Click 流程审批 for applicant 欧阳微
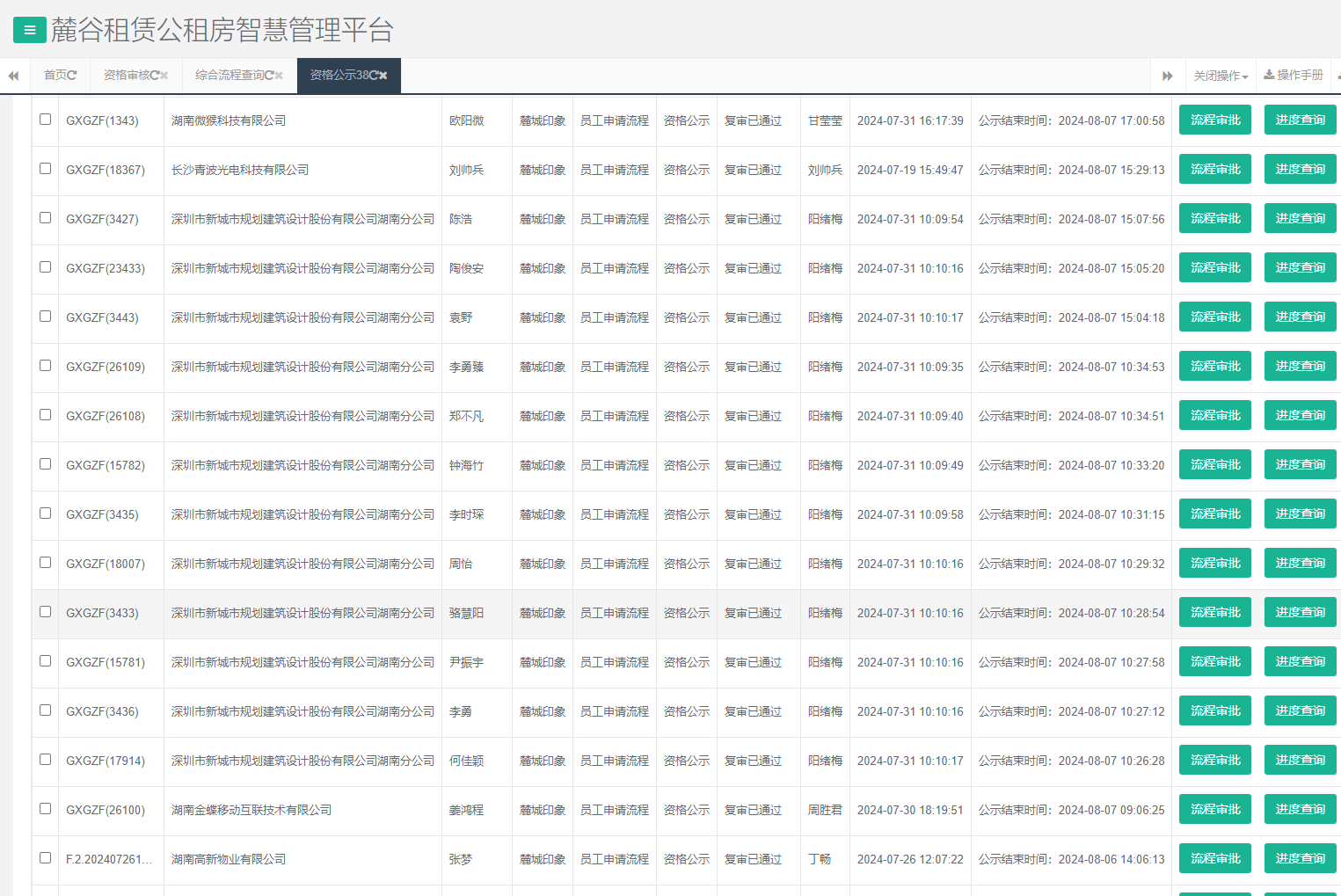Viewport: 1341px width, 896px height. click(x=1215, y=120)
